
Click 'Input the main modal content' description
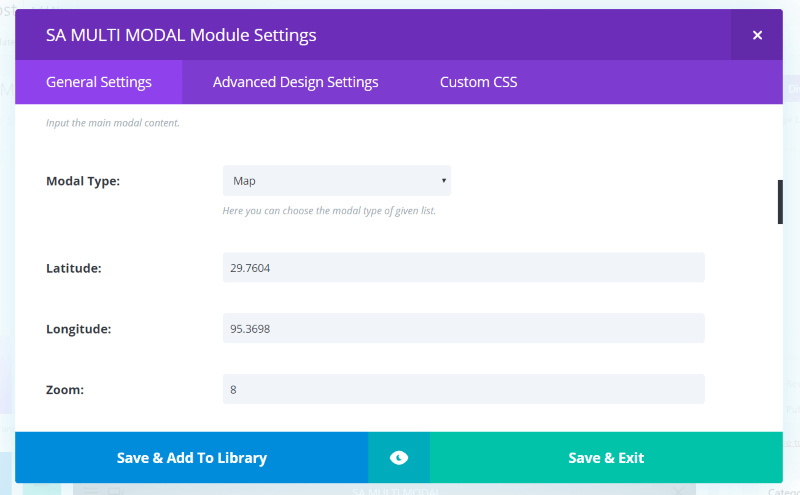(113, 124)
